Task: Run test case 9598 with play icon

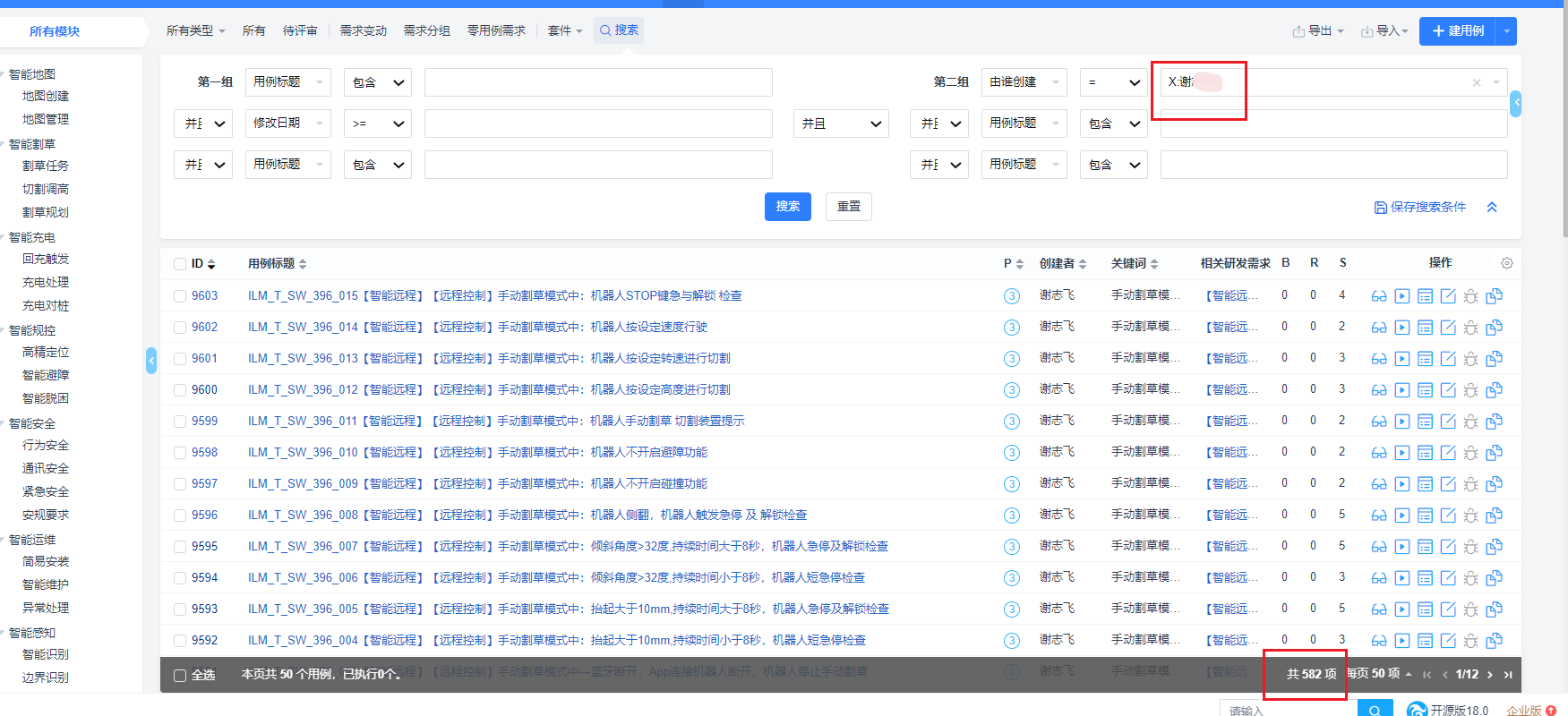Action: coord(1402,453)
